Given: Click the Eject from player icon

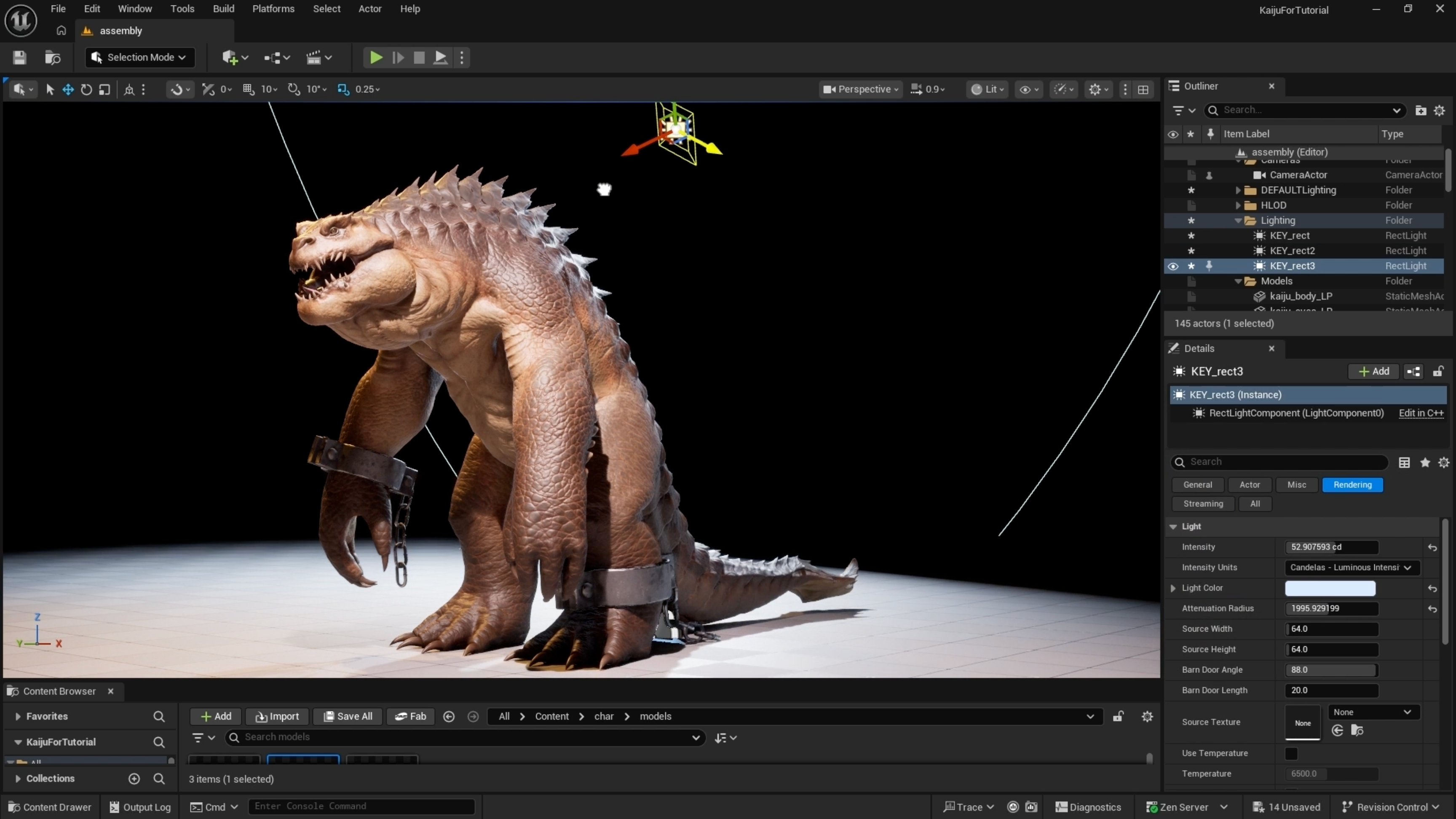Looking at the screenshot, I should click(441, 57).
